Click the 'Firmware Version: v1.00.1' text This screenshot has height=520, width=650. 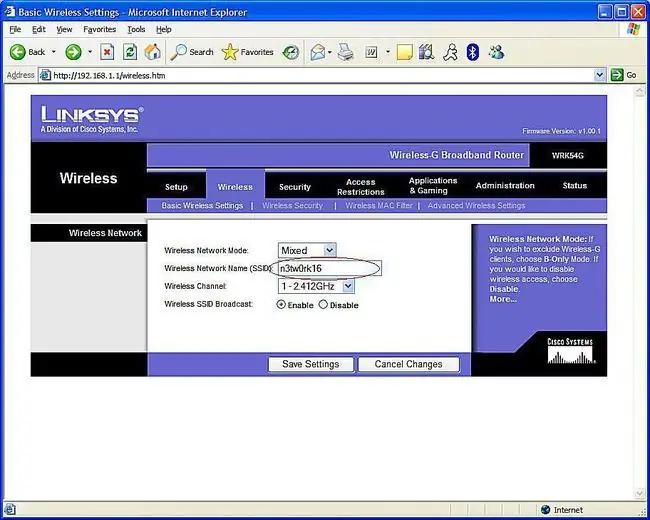(561, 131)
